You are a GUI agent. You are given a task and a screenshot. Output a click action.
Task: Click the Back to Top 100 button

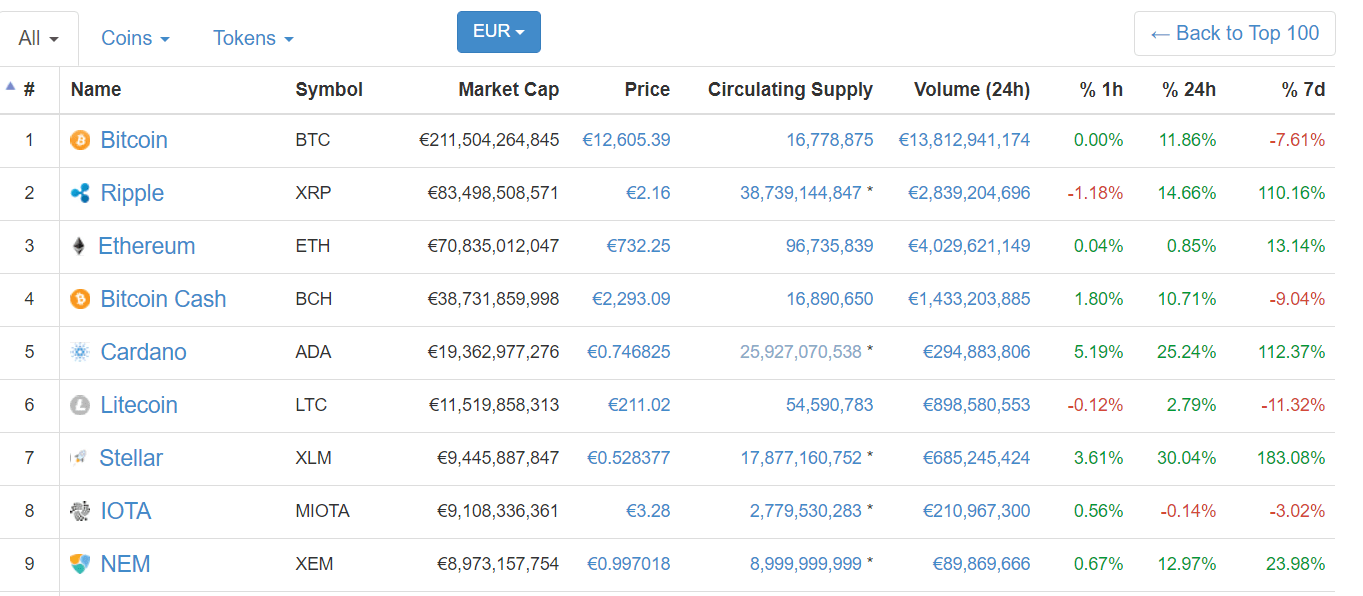(x=1234, y=34)
